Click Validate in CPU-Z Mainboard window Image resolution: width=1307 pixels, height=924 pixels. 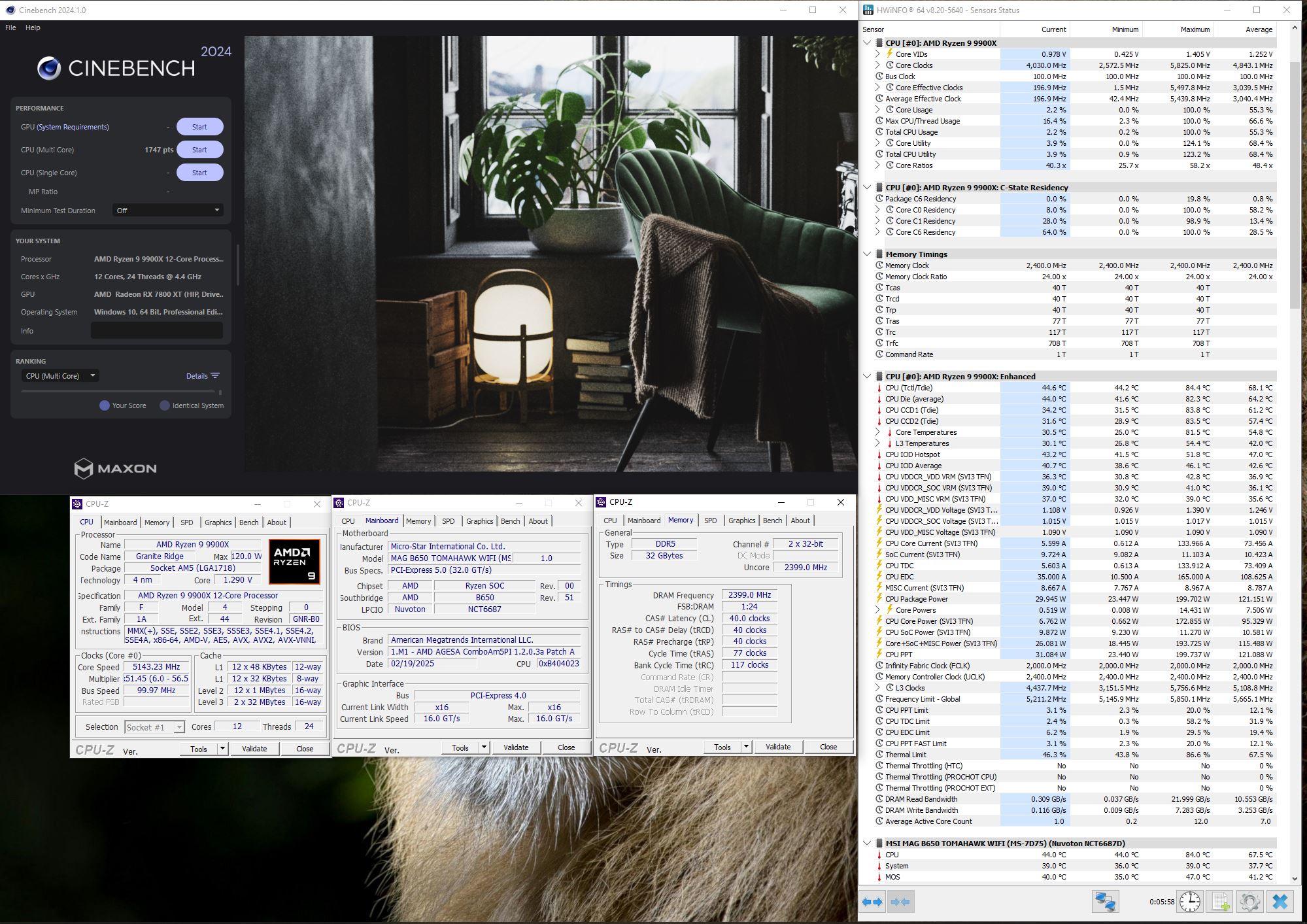click(x=516, y=747)
